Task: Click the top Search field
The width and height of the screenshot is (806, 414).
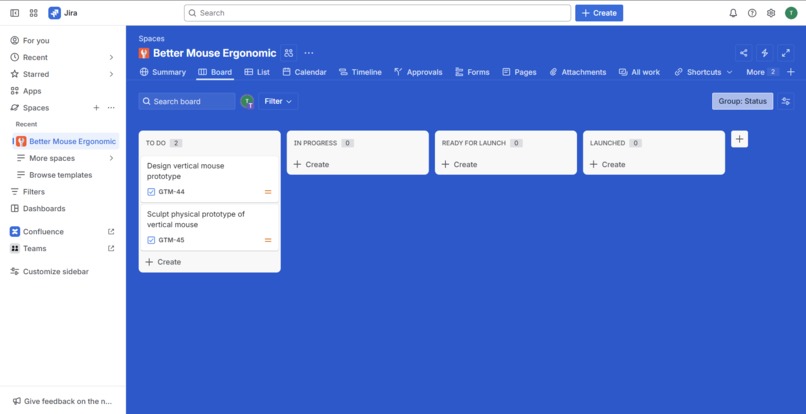Action: click(x=377, y=13)
